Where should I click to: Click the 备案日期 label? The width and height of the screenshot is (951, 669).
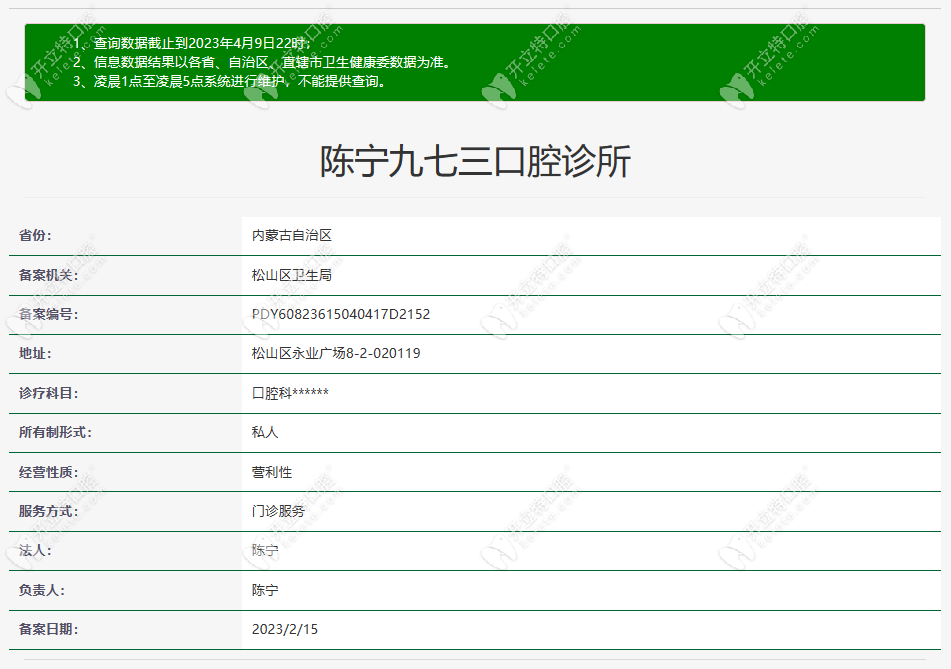(x=49, y=629)
